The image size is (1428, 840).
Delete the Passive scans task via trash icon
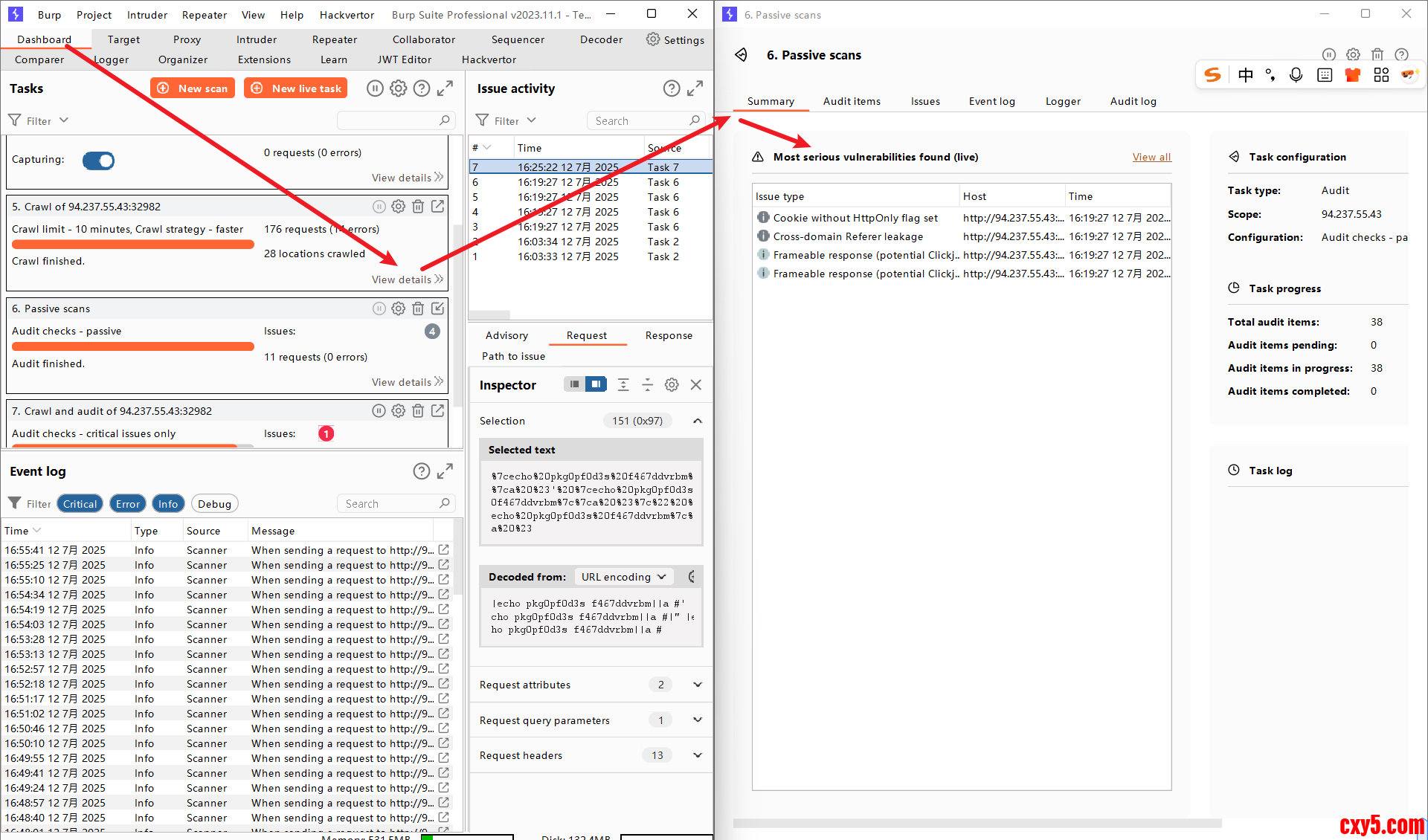coord(418,308)
